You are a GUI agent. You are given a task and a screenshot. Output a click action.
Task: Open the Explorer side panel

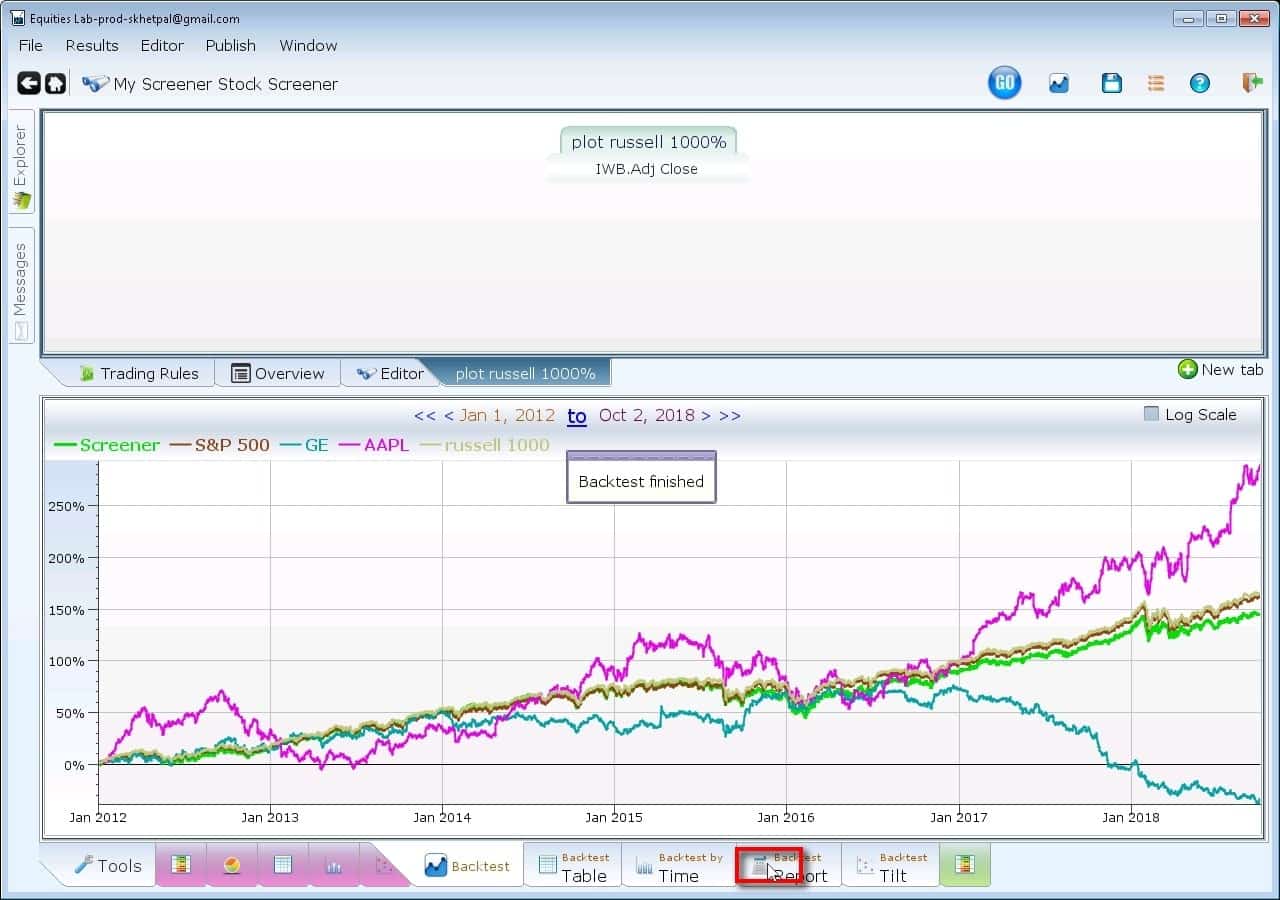click(21, 162)
